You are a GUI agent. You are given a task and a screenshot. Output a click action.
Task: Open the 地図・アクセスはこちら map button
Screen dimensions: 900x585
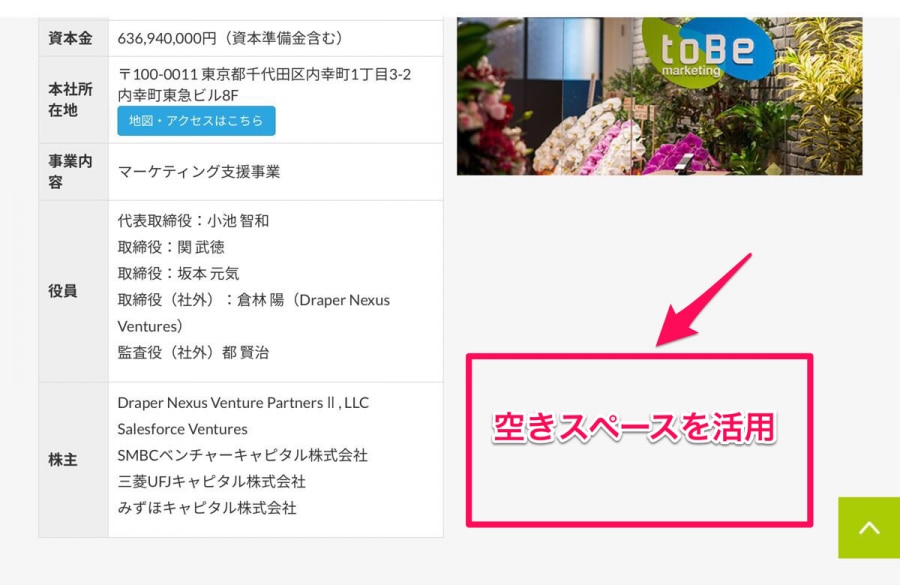196,121
